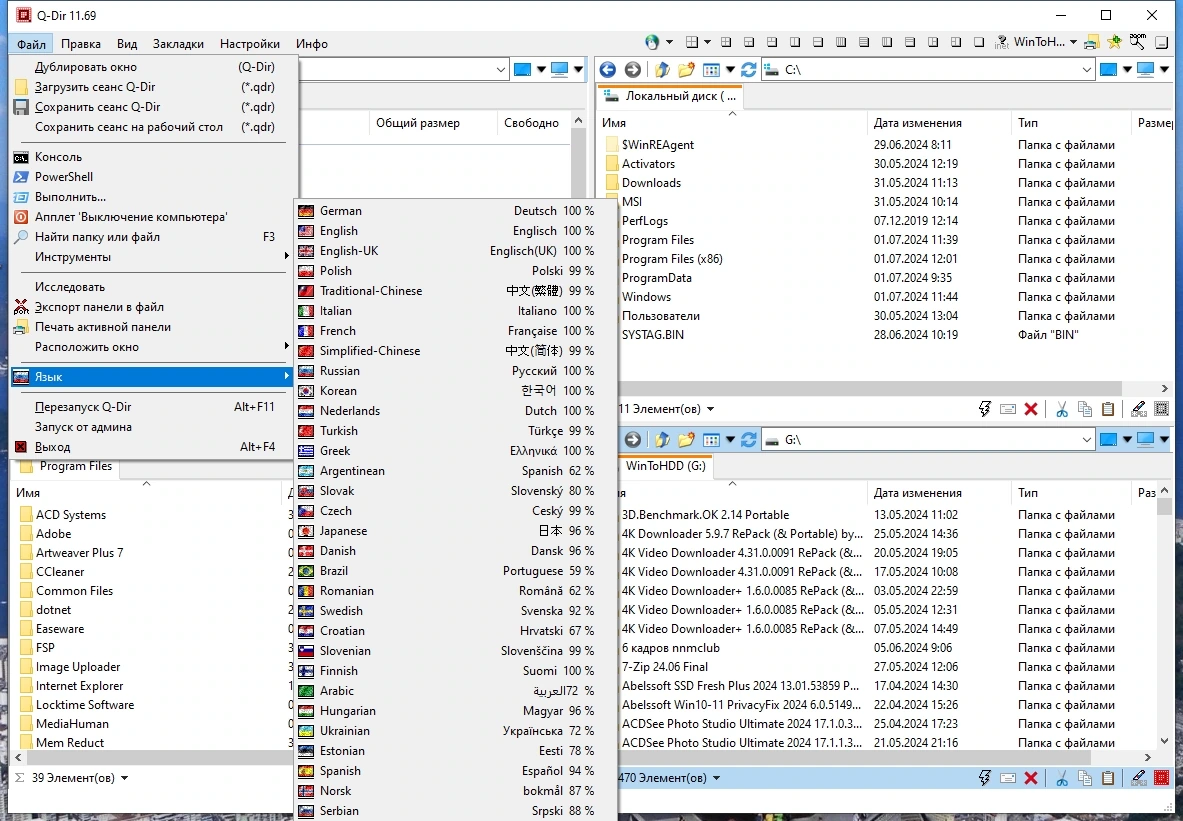
Task: Create a new folder in C:\ pane
Action: (686, 69)
